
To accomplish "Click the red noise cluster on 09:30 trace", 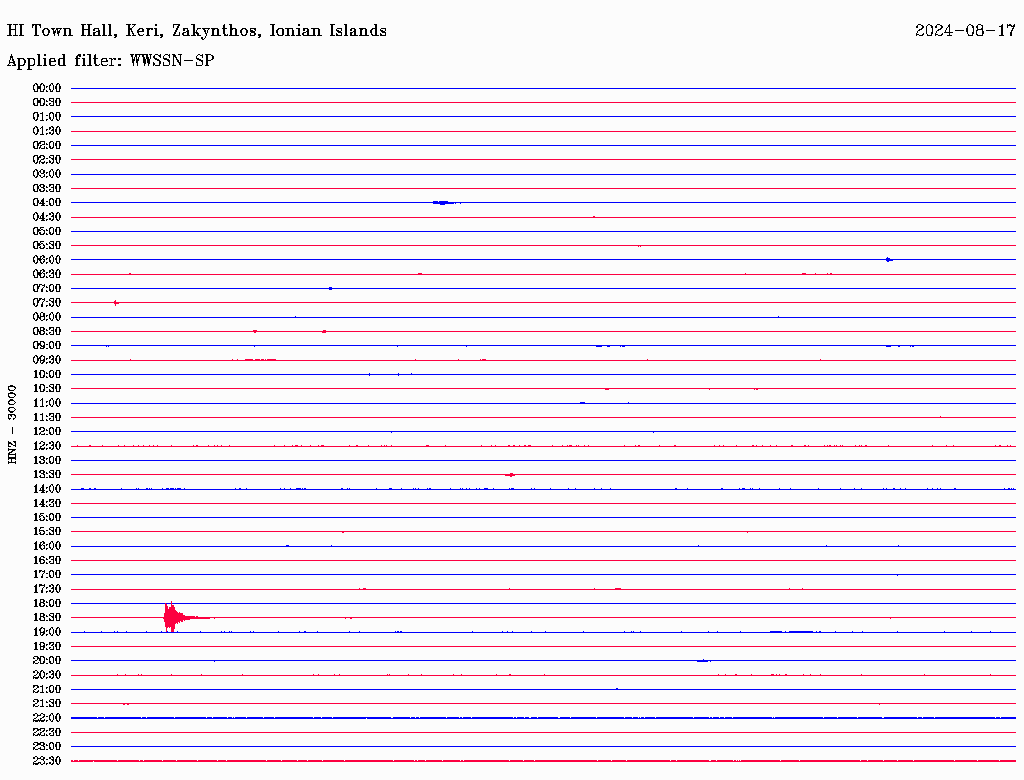I will 260,360.
